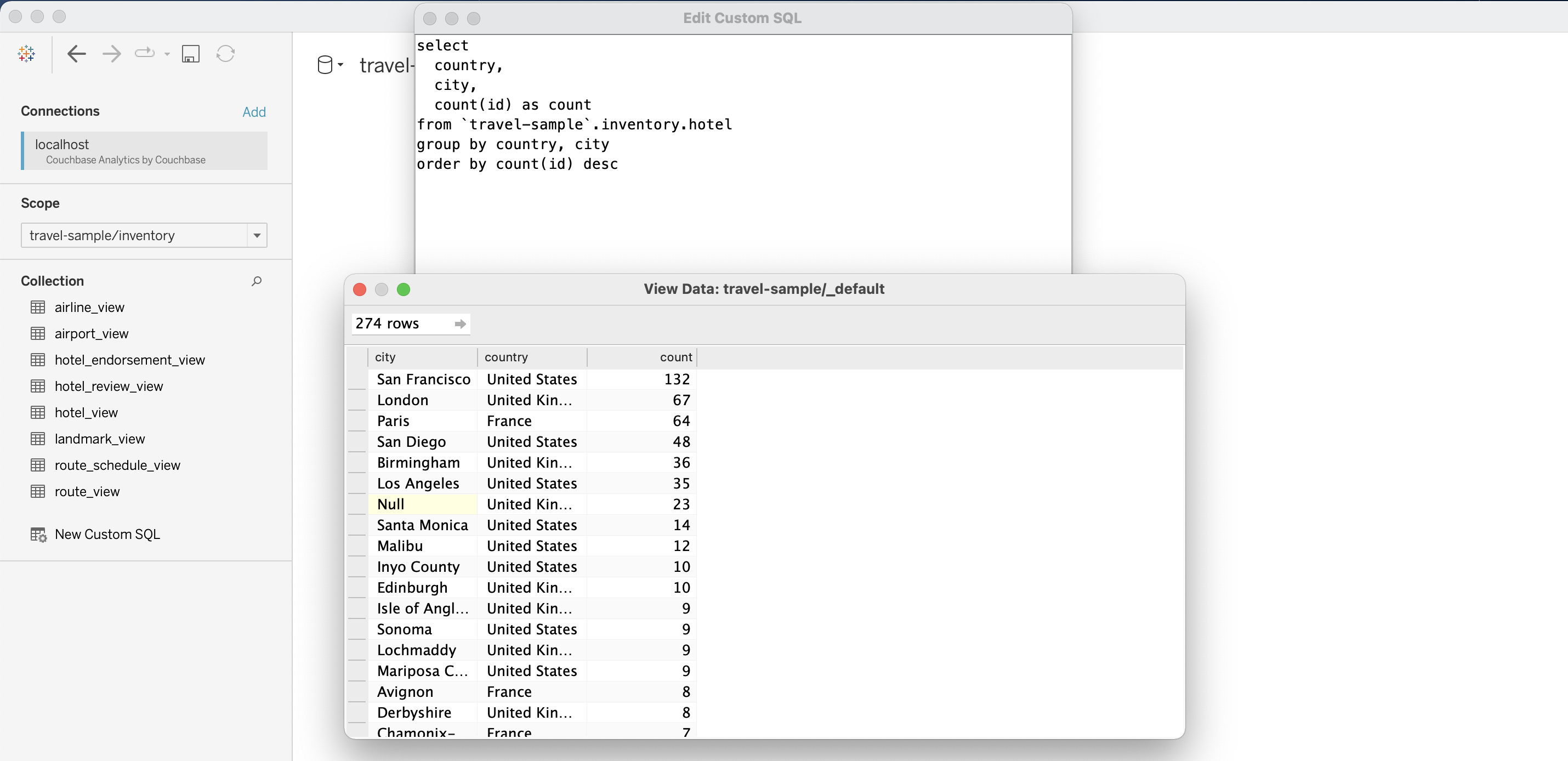Screen dimensions: 1568x761
Task: Click the city column header
Action: [423, 357]
